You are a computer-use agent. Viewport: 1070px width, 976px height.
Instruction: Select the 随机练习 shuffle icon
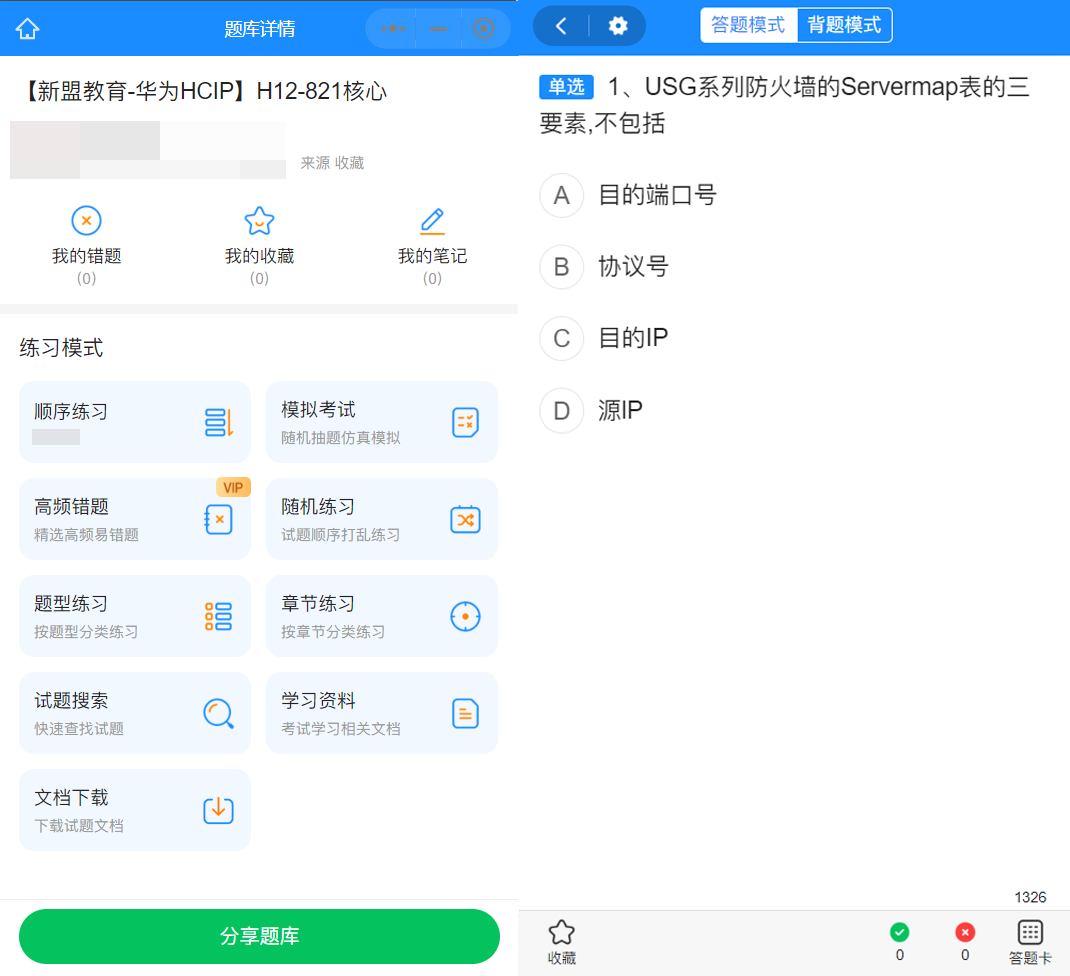(464, 519)
